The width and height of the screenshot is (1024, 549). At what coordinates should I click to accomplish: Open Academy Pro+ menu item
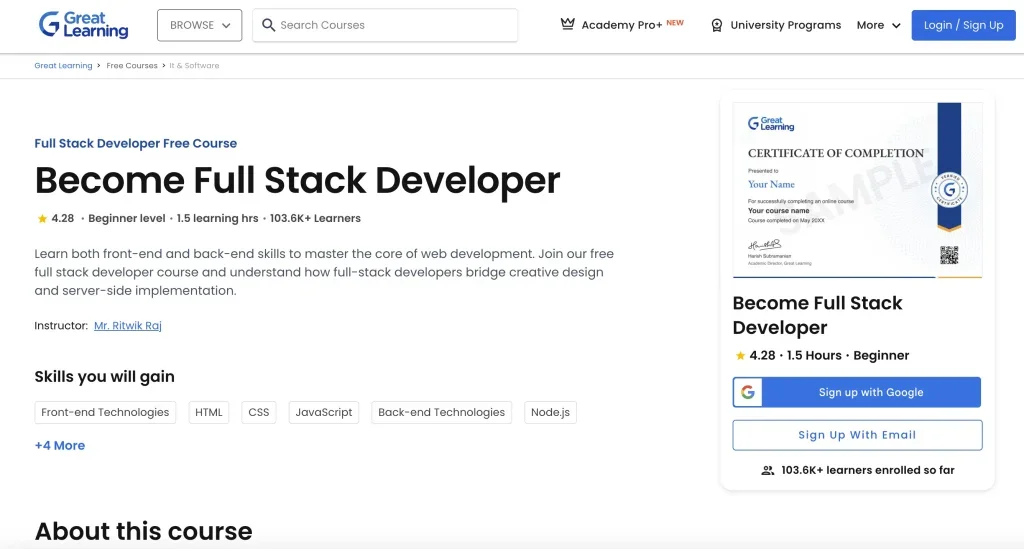point(622,25)
